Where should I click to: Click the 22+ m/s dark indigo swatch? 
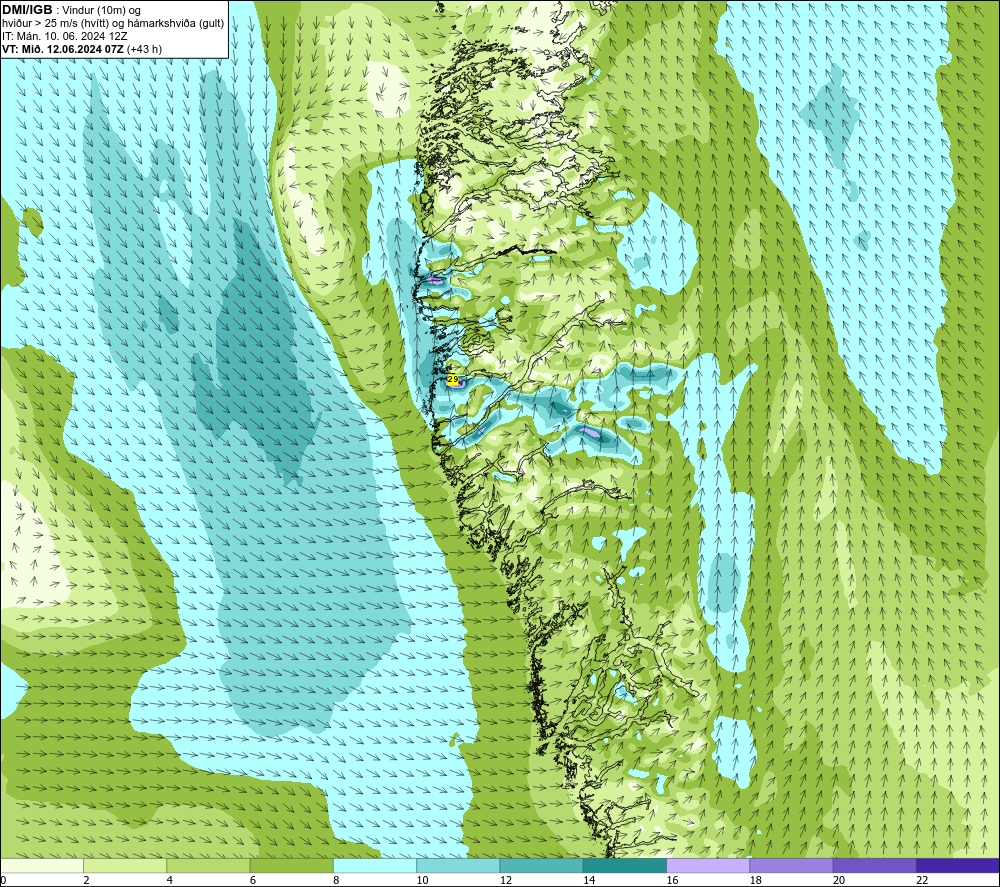(958, 865)
